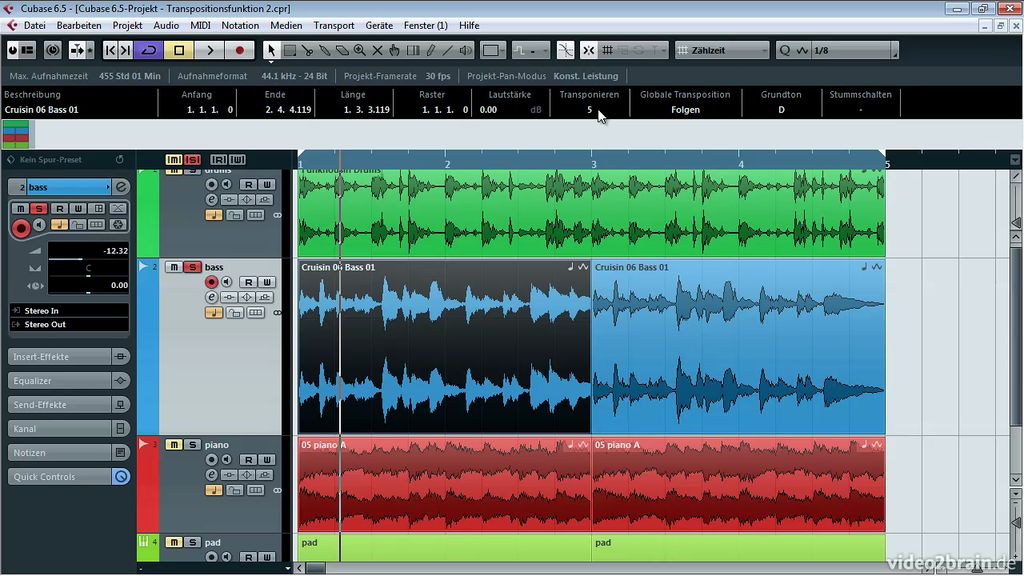Select the Erase tool

click(342, 50)
